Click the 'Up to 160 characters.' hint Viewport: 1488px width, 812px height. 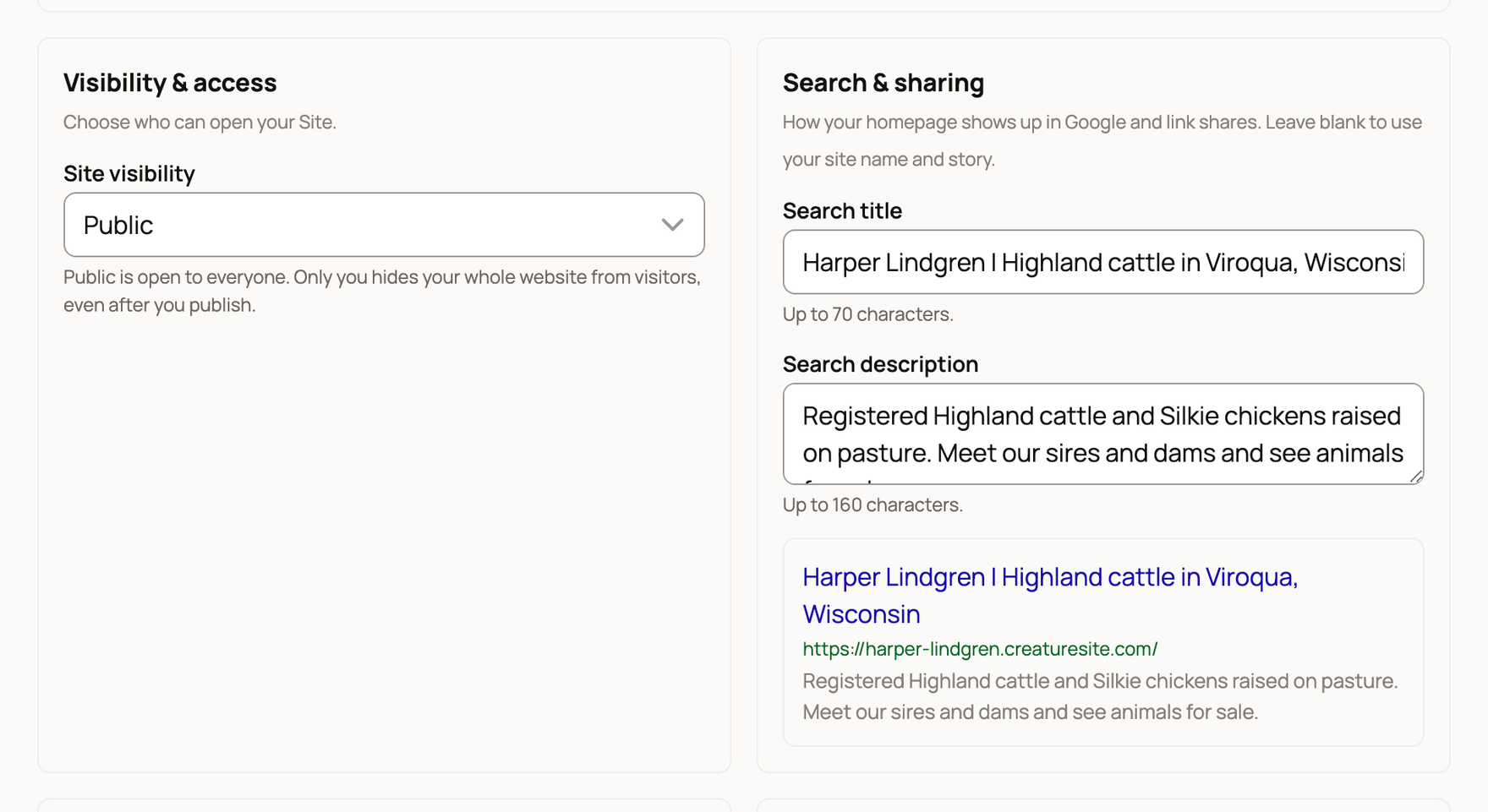click(873, 505)
